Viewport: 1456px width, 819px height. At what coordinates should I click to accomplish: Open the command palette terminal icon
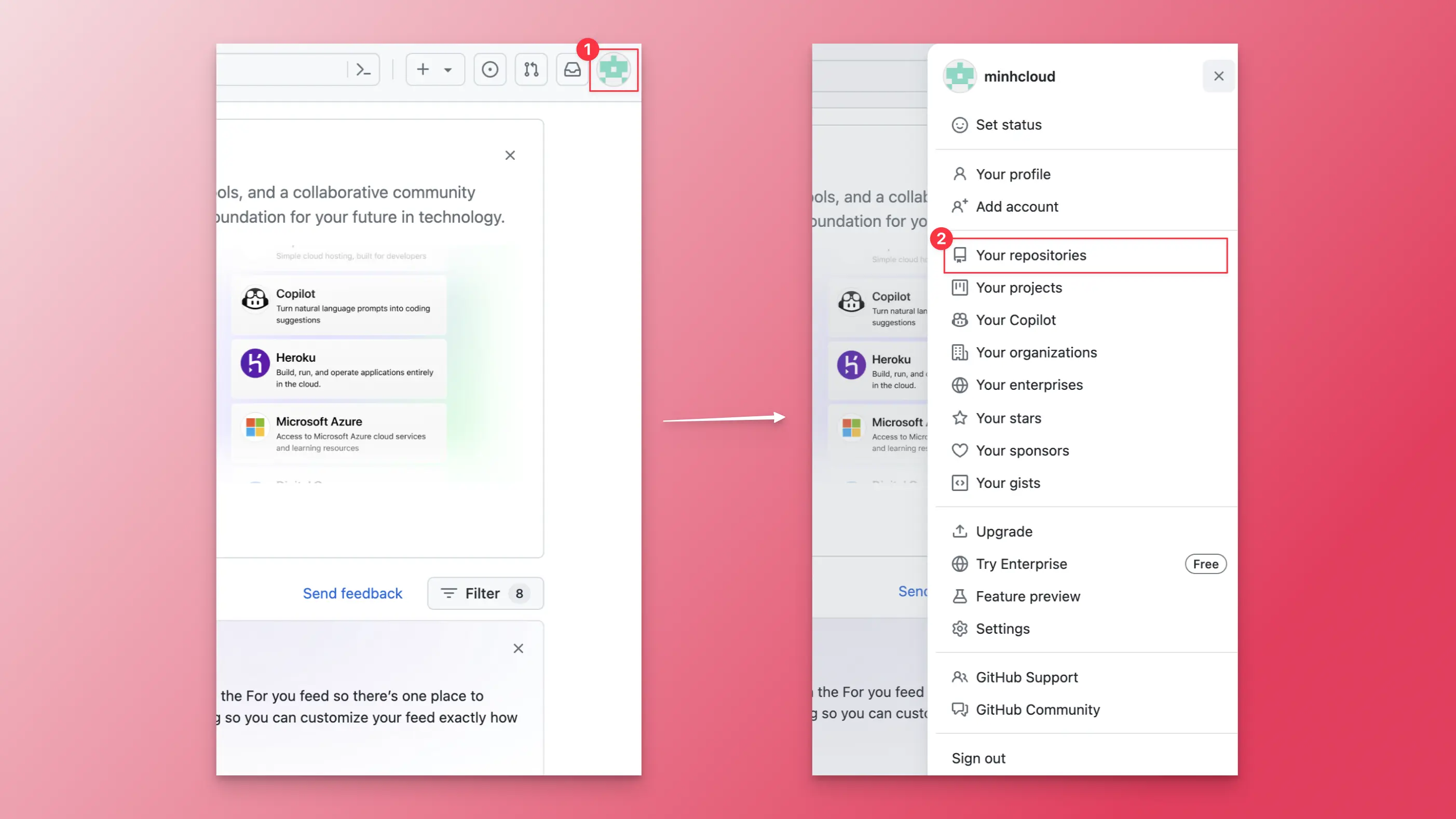(363, 70)
